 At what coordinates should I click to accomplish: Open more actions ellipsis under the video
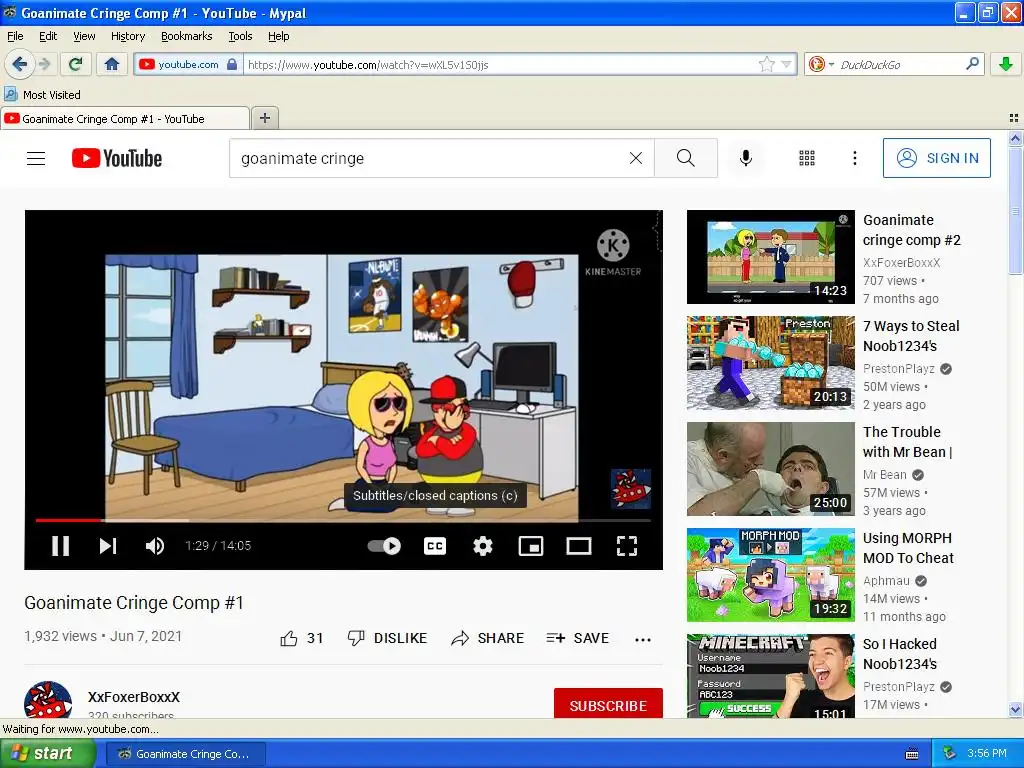click(x=643, y=639)
